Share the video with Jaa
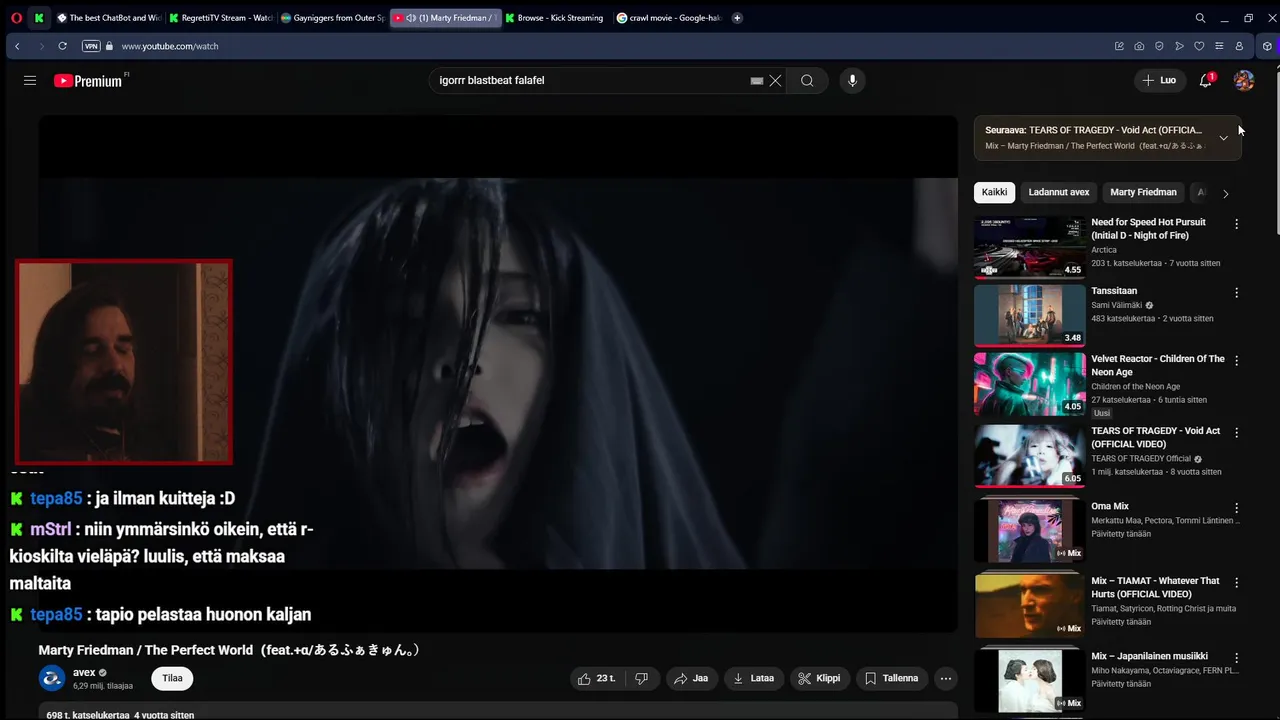The image size is (1280, 720). [x=691, y=678]
